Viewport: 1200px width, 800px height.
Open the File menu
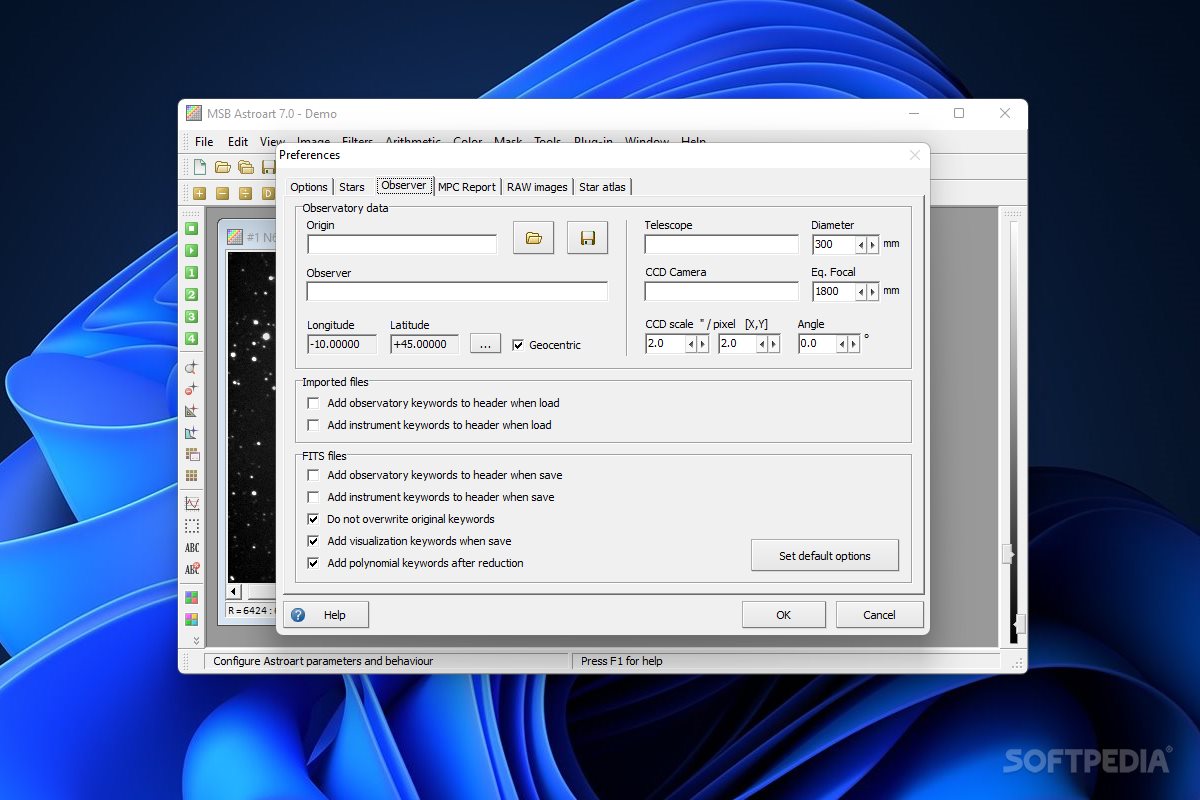204,142
